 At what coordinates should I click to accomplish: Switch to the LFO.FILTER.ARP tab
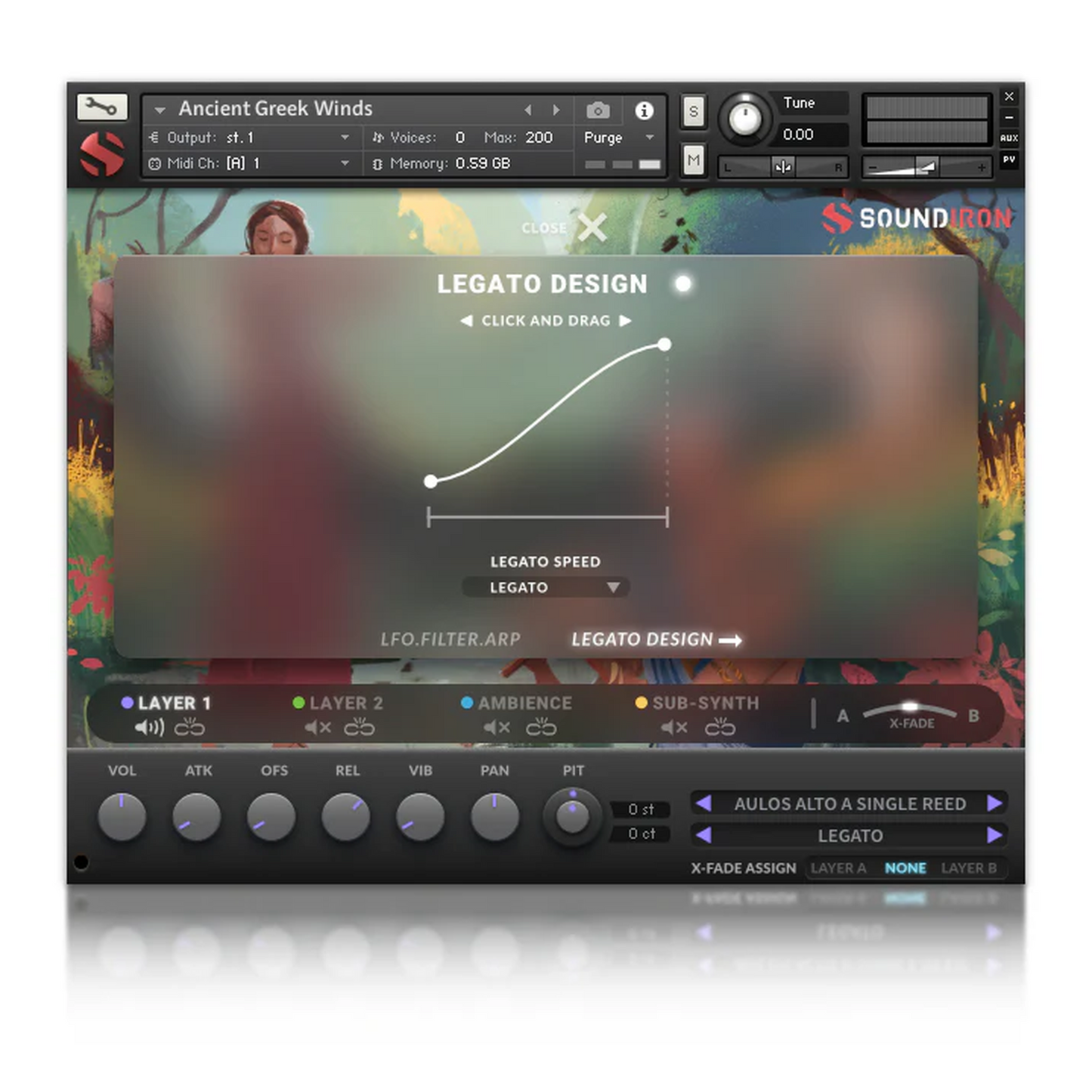(450, 639)
